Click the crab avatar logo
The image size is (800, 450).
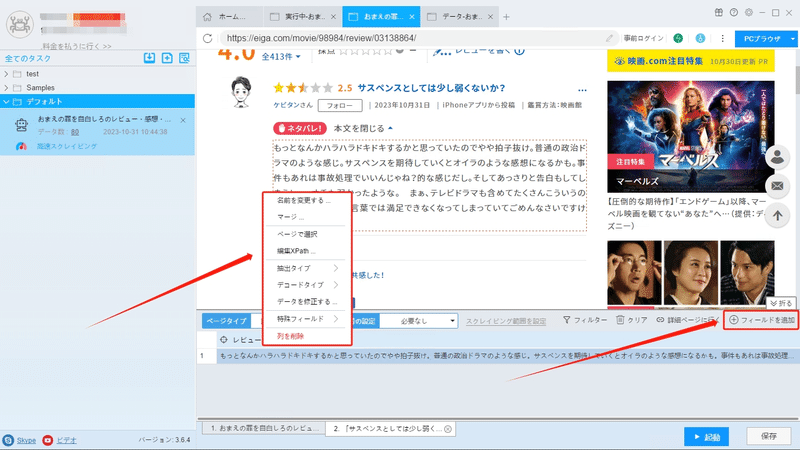pyautogui.click(x=20, y=24)
